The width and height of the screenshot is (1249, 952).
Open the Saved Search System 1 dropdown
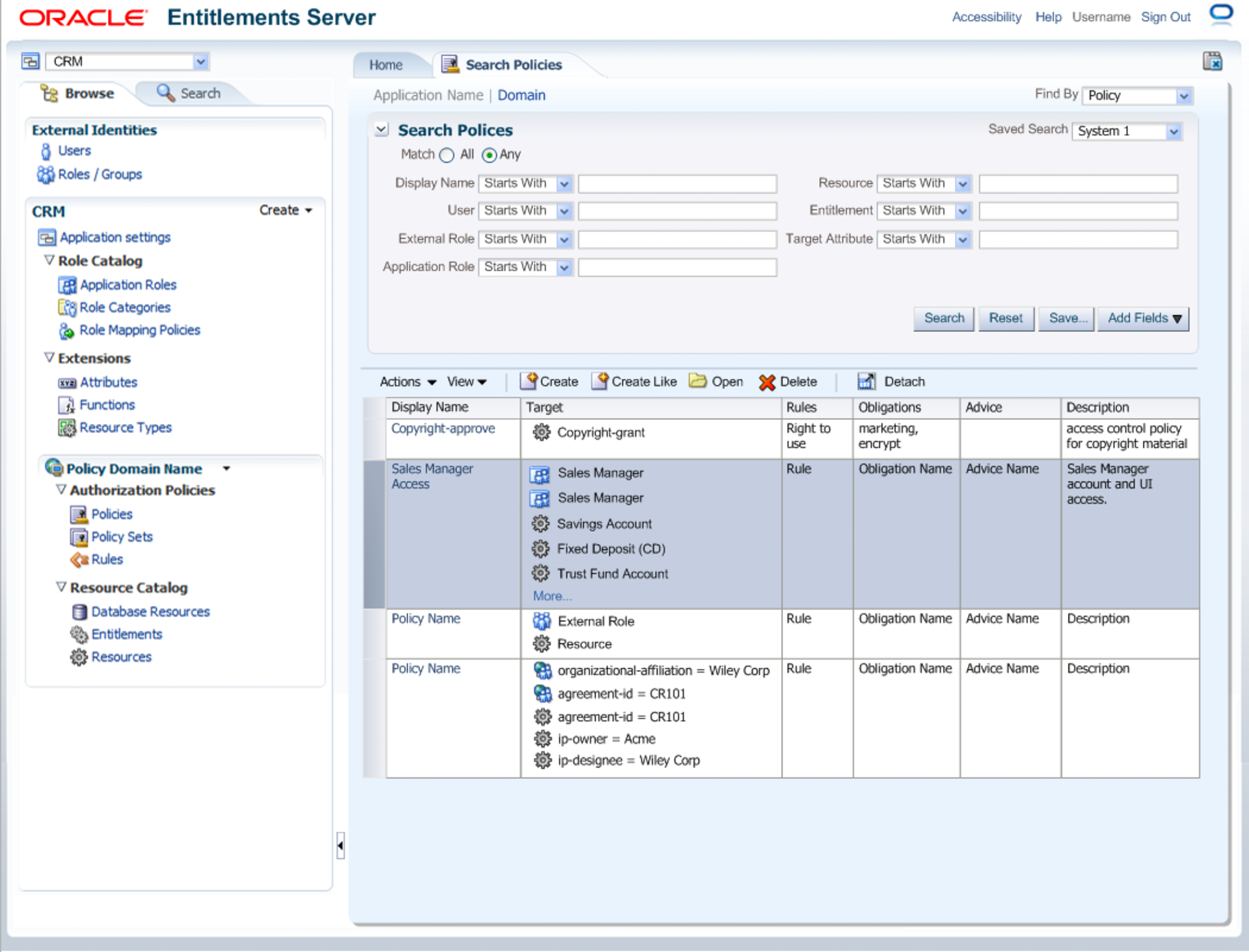click(x=1174, y=132)
